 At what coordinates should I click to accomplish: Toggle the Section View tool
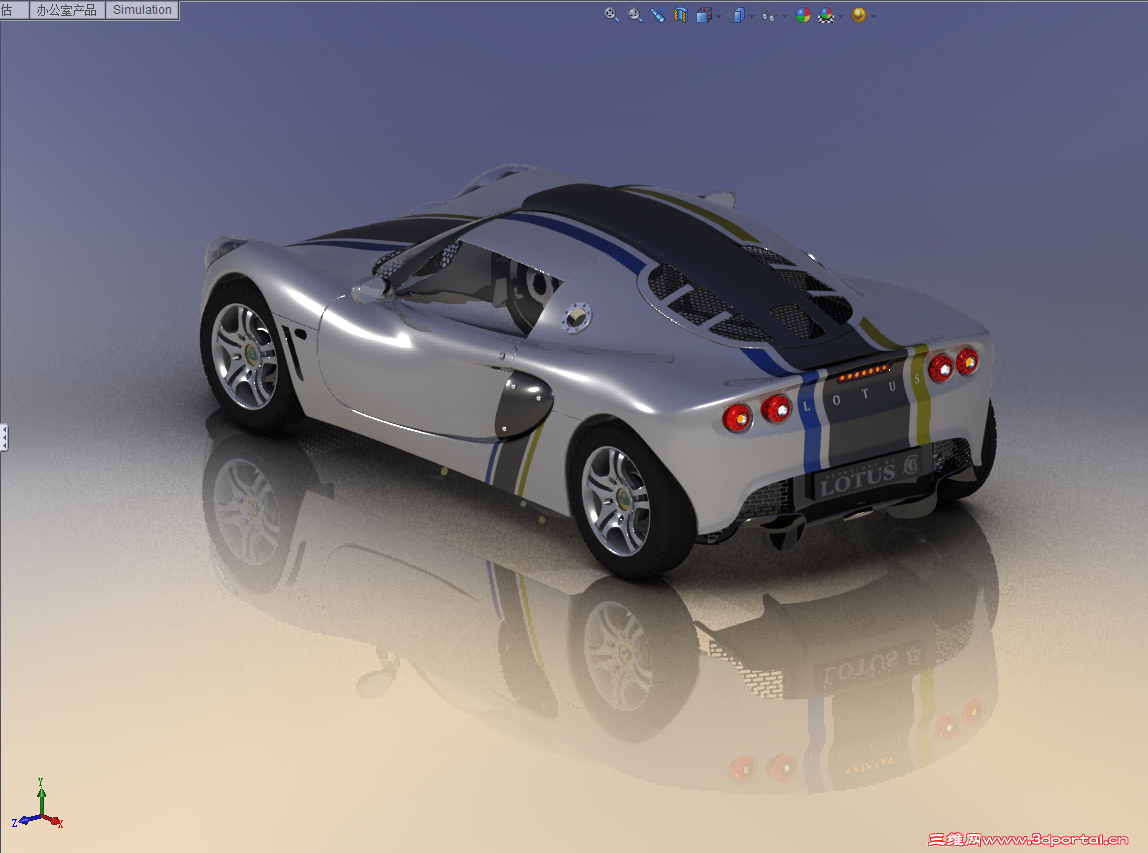tap(681, 15)
